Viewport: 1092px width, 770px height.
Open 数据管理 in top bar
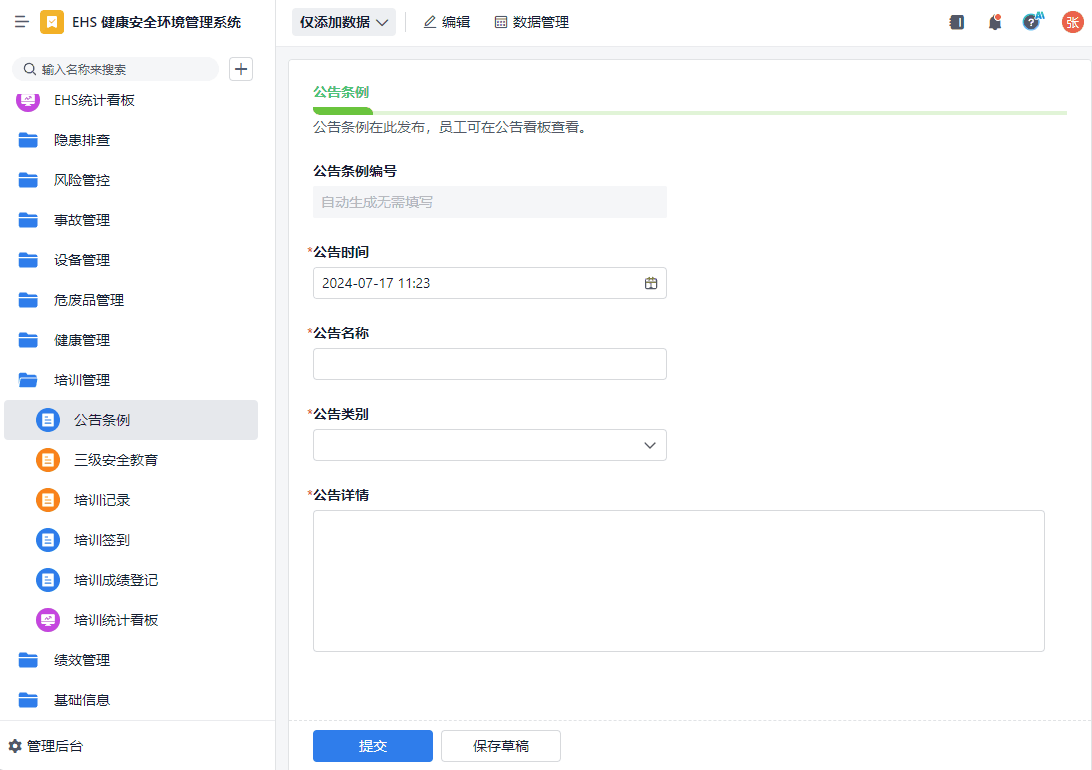coord(531,22)
